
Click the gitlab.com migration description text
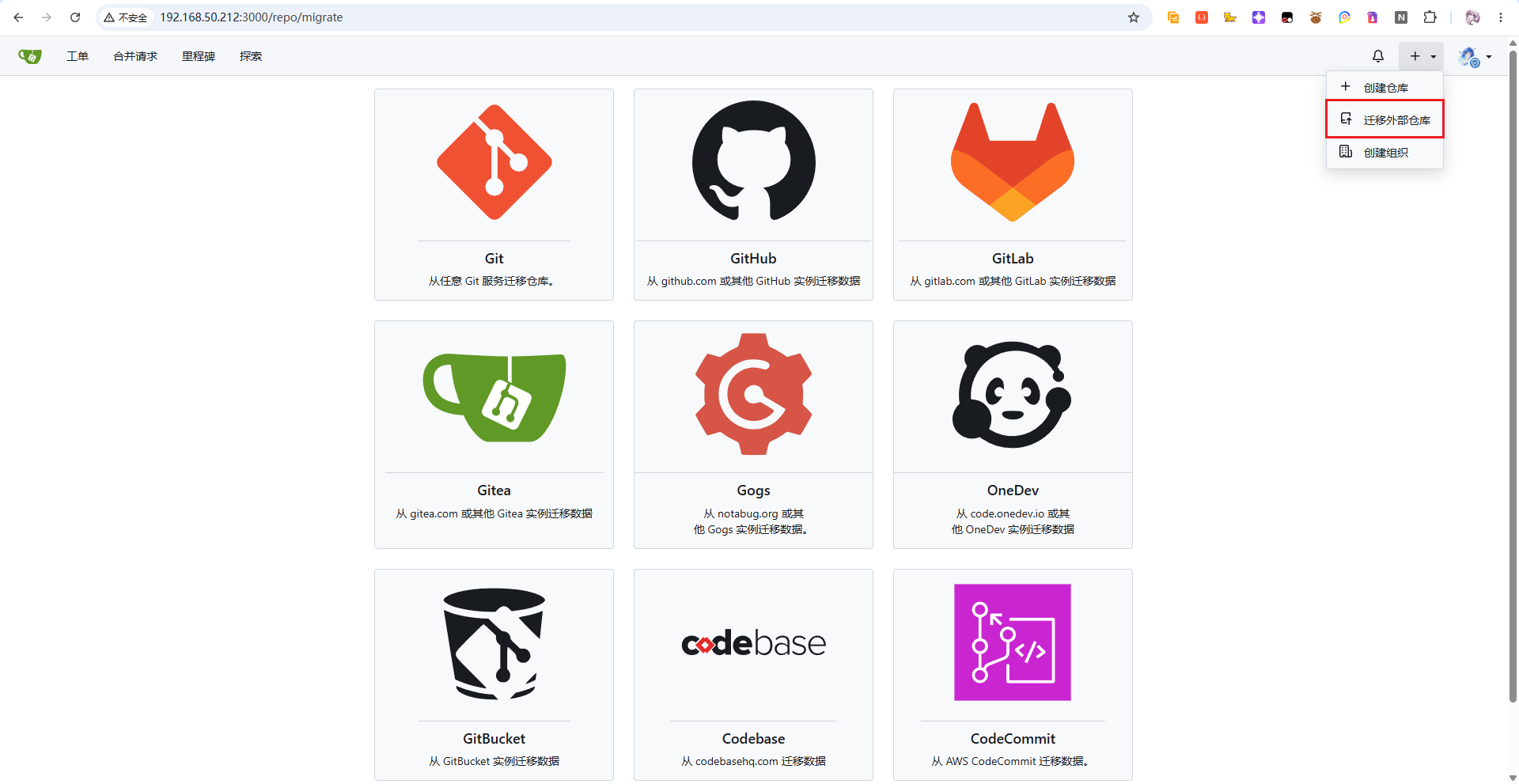point(1013,281)
